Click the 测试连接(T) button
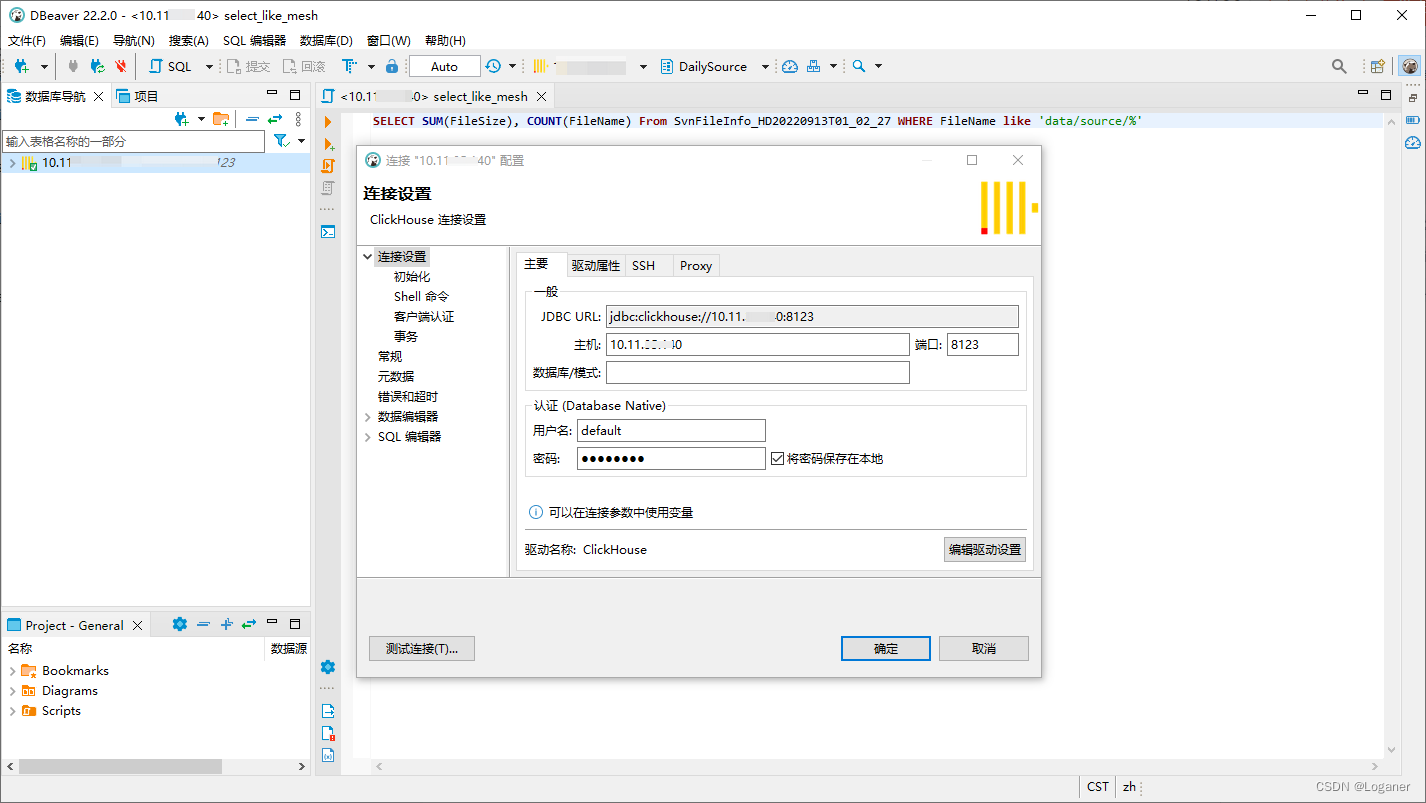The height and width of the screenshot is (803, 1426). 421,648
